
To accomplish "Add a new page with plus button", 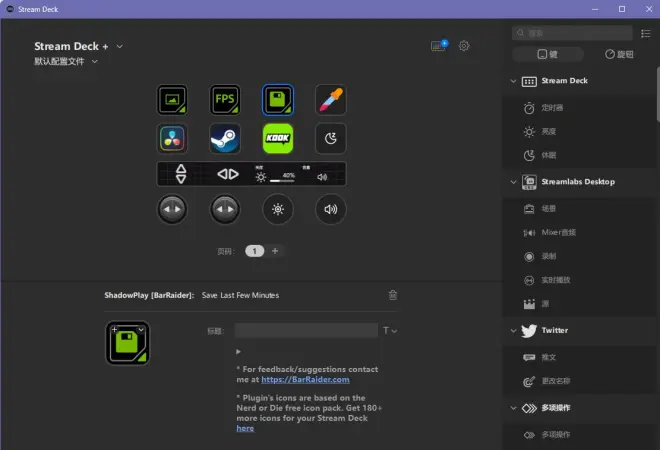I will pyautogui.click(x=275, y=251).
